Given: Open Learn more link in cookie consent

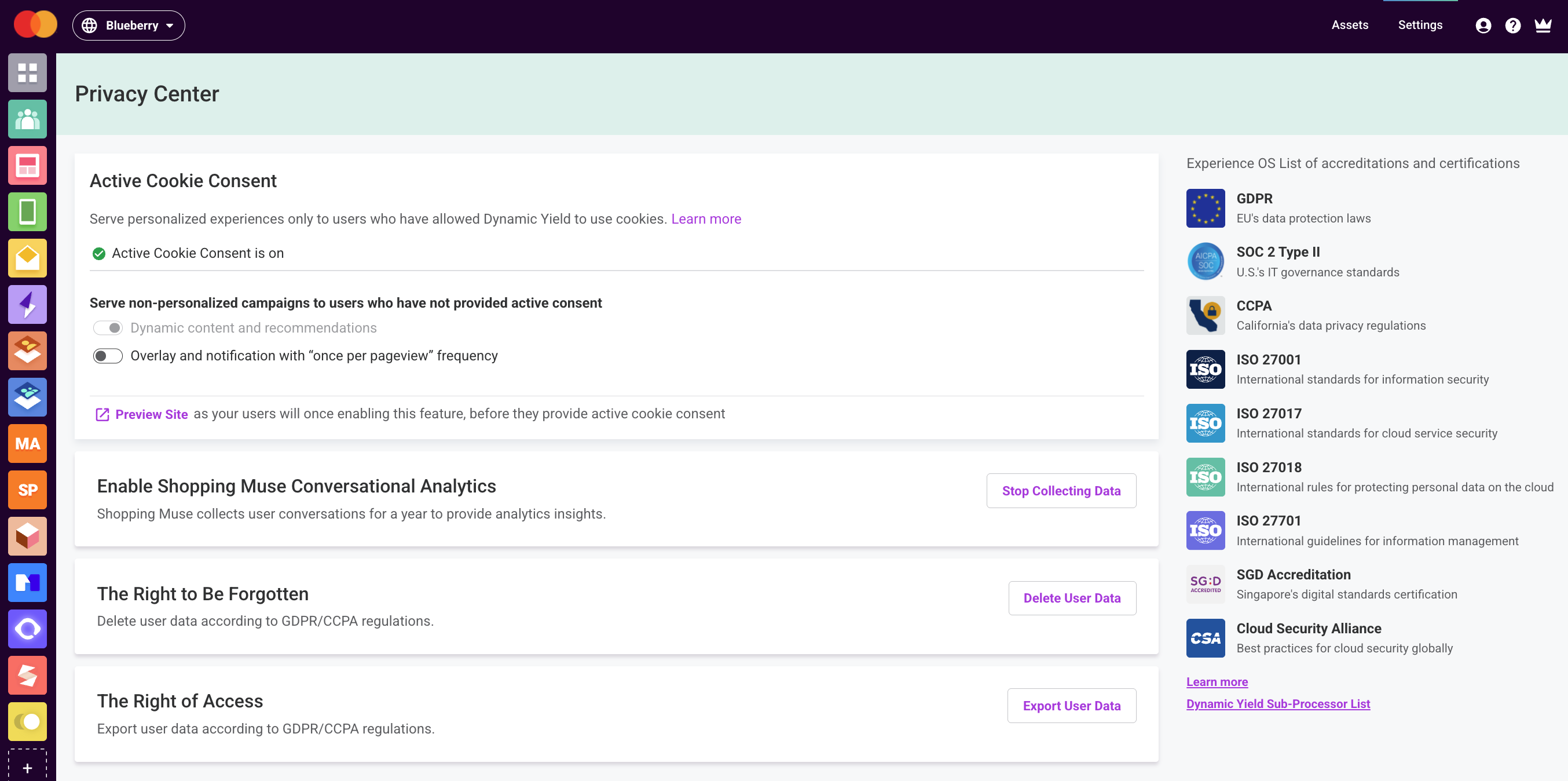Looking at the screenshot, I should (706, 218).
